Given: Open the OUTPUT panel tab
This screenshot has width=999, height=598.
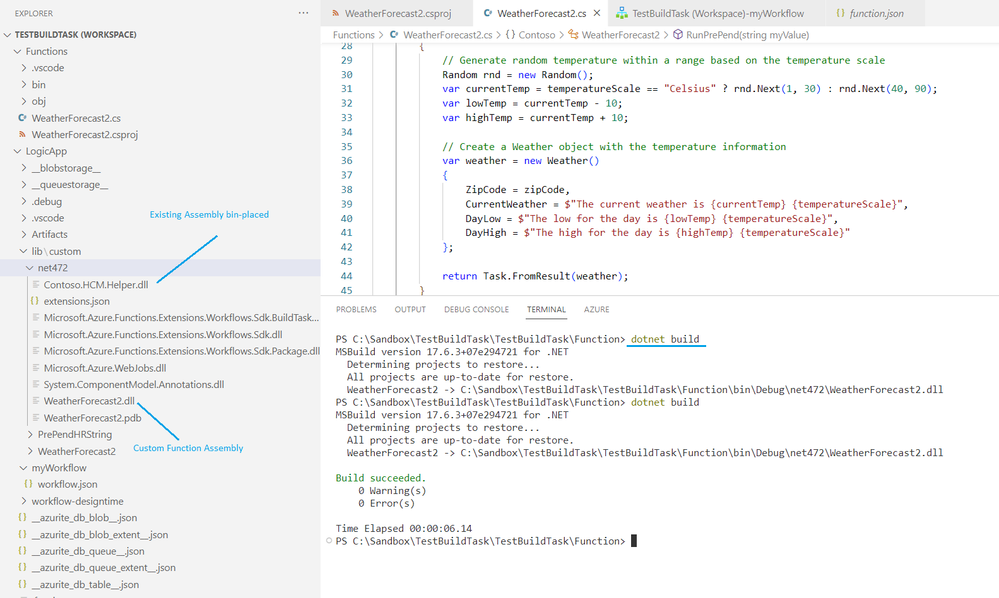Looking at the screenshot, I should (410, 310).
